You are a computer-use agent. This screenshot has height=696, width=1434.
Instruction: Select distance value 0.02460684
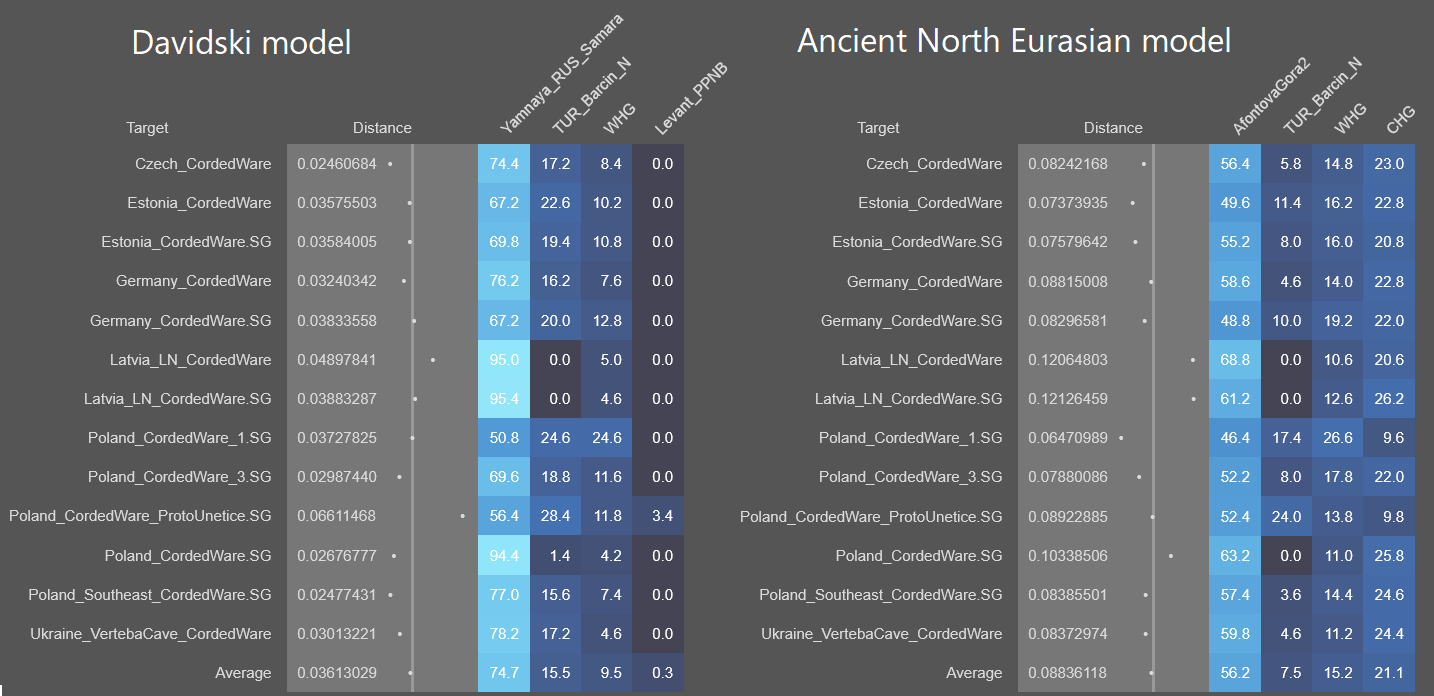[337, 163]
